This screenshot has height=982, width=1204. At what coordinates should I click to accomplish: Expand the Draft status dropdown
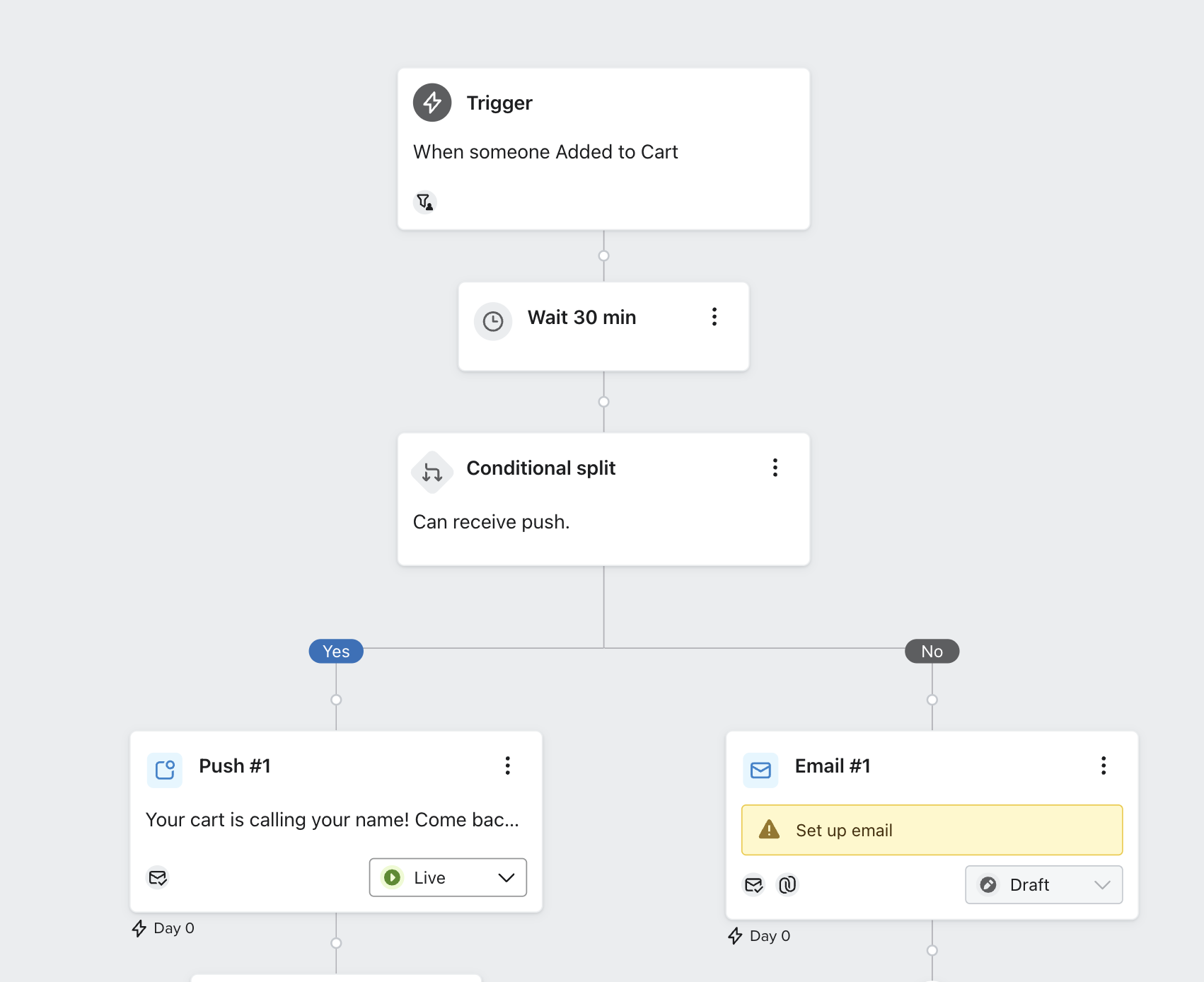tap(1043, 885)
